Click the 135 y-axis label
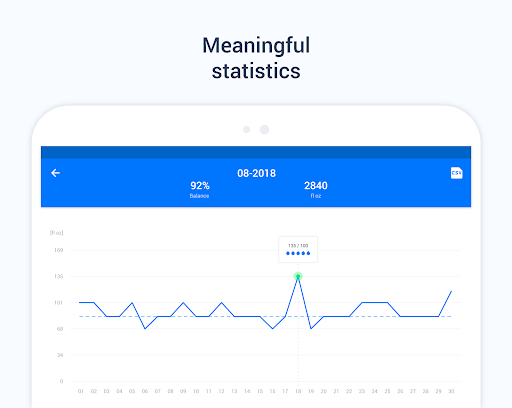Image resolution: width=512 pixels, height=408 pixels. [58, 276]
